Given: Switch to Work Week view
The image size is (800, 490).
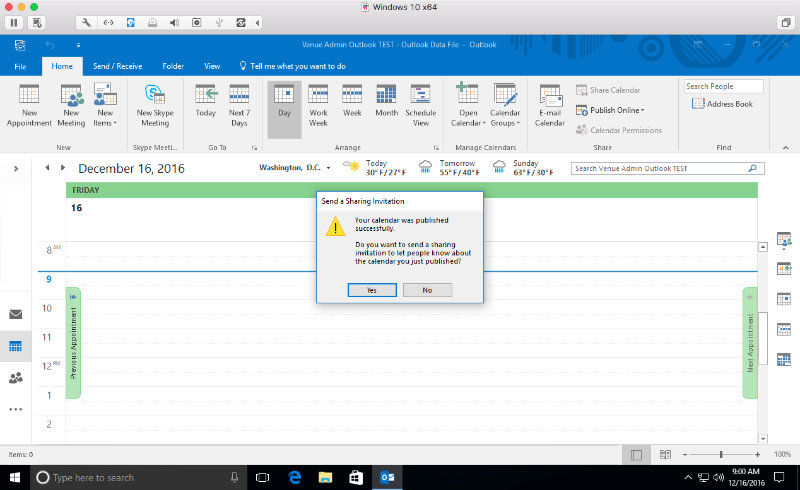Looking at the screenshot, I should pyautogui.click(x=318, y=106).
